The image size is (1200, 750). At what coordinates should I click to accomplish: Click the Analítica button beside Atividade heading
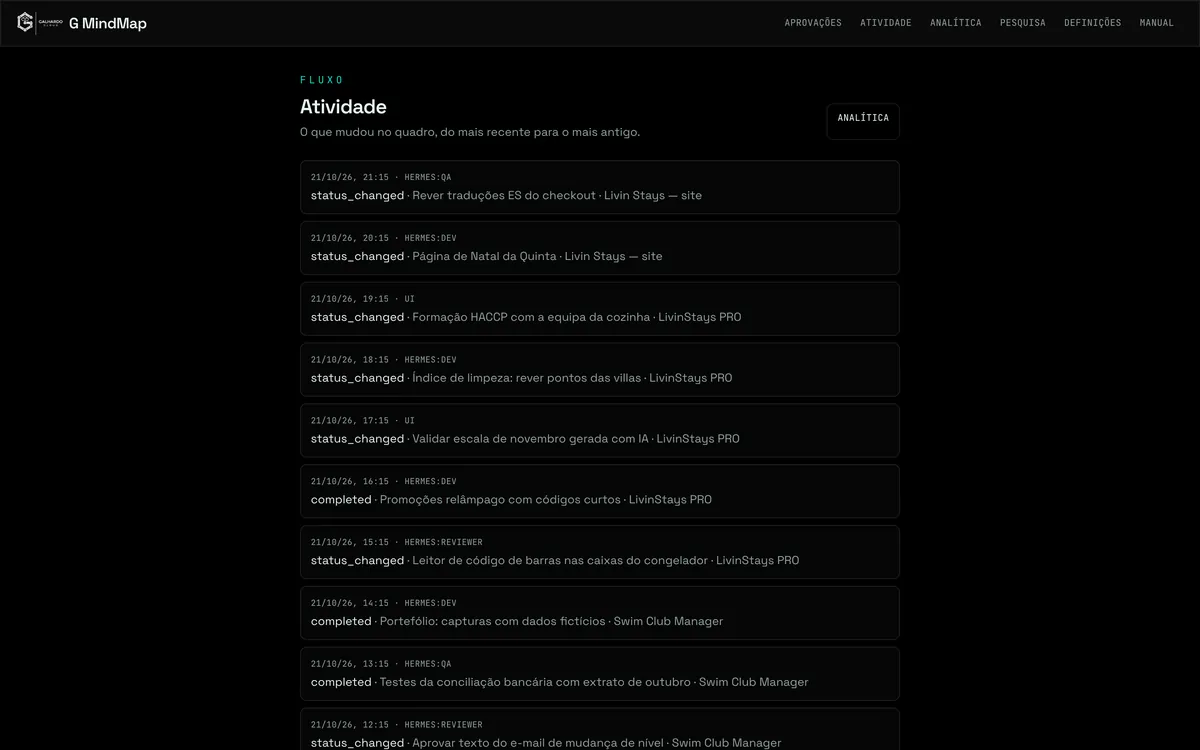coord(863,121)
